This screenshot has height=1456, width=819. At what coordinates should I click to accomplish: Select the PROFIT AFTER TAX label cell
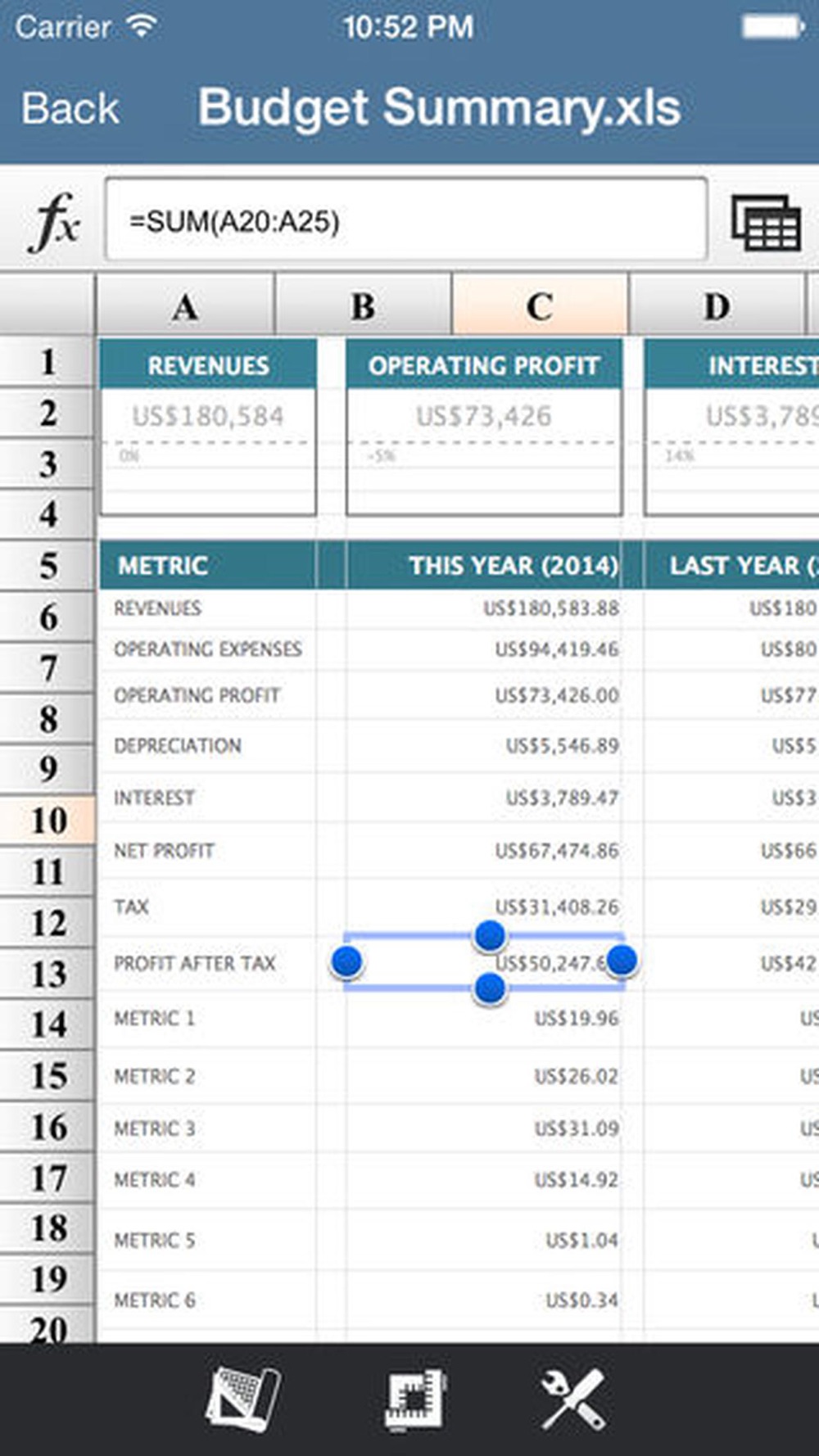click(x=208, y=963)
